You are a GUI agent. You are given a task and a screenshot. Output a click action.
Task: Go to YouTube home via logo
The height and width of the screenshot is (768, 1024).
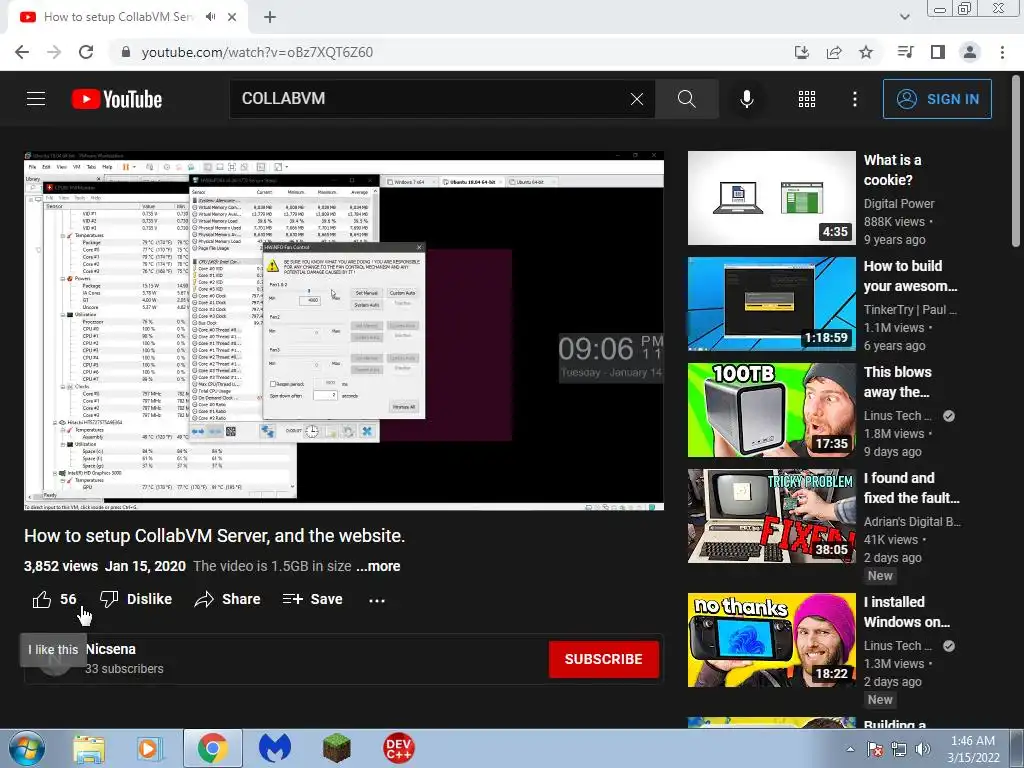click(117, 99)
